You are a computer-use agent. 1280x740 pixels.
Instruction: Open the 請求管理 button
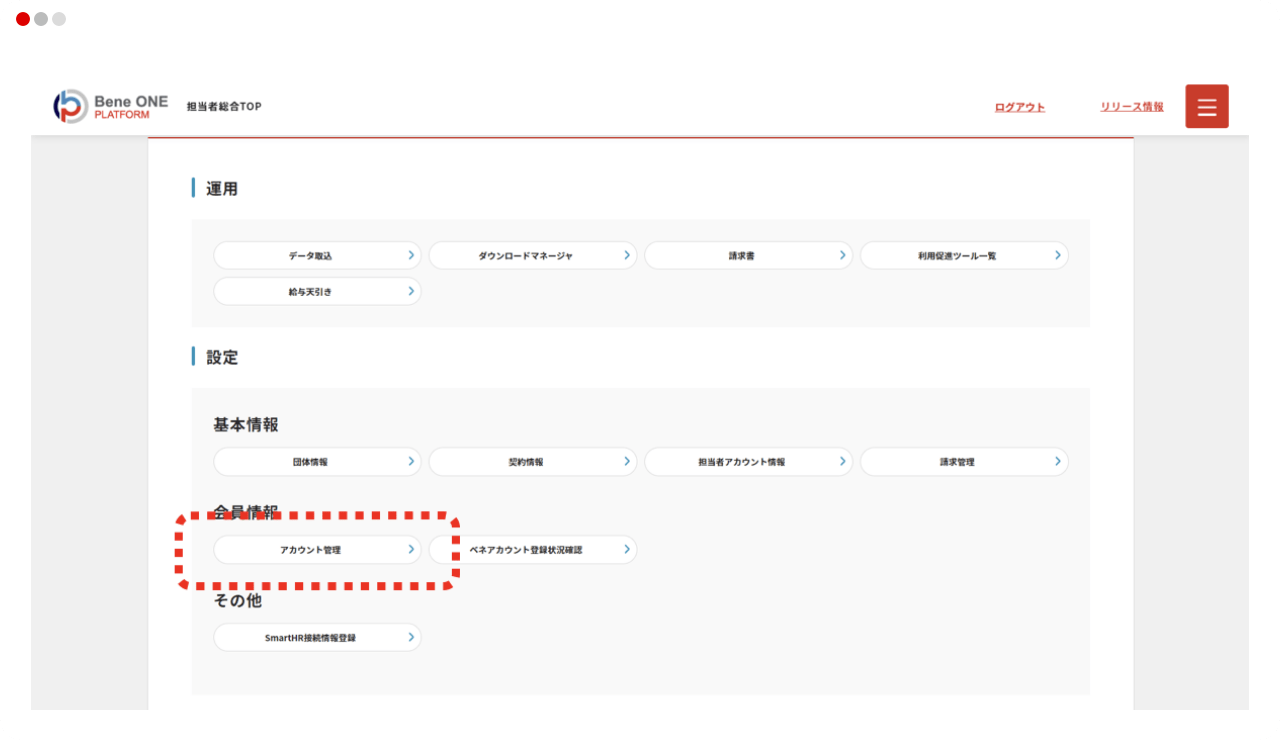964,462
